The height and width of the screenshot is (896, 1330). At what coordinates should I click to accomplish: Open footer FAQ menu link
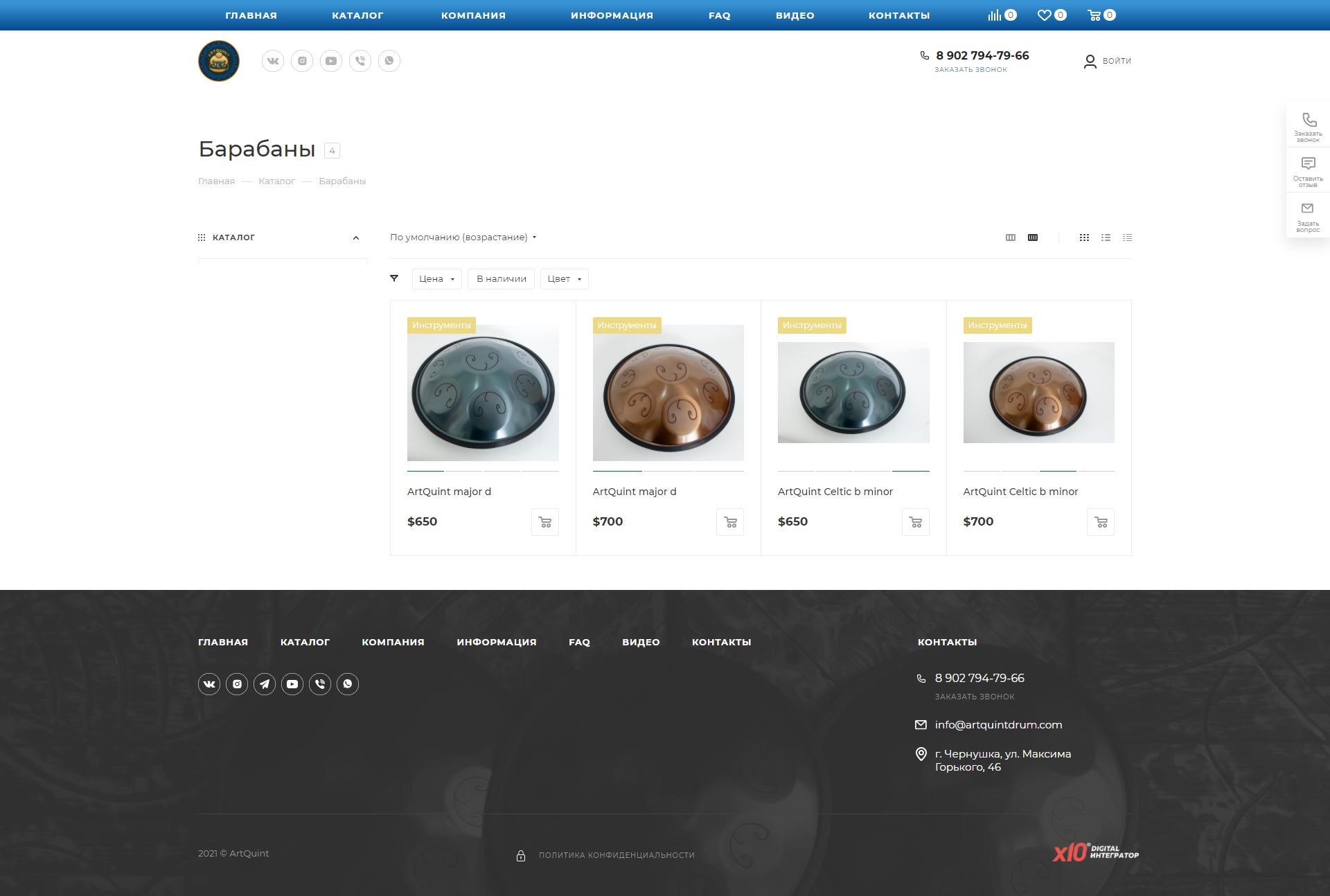[x=579, y=643]
